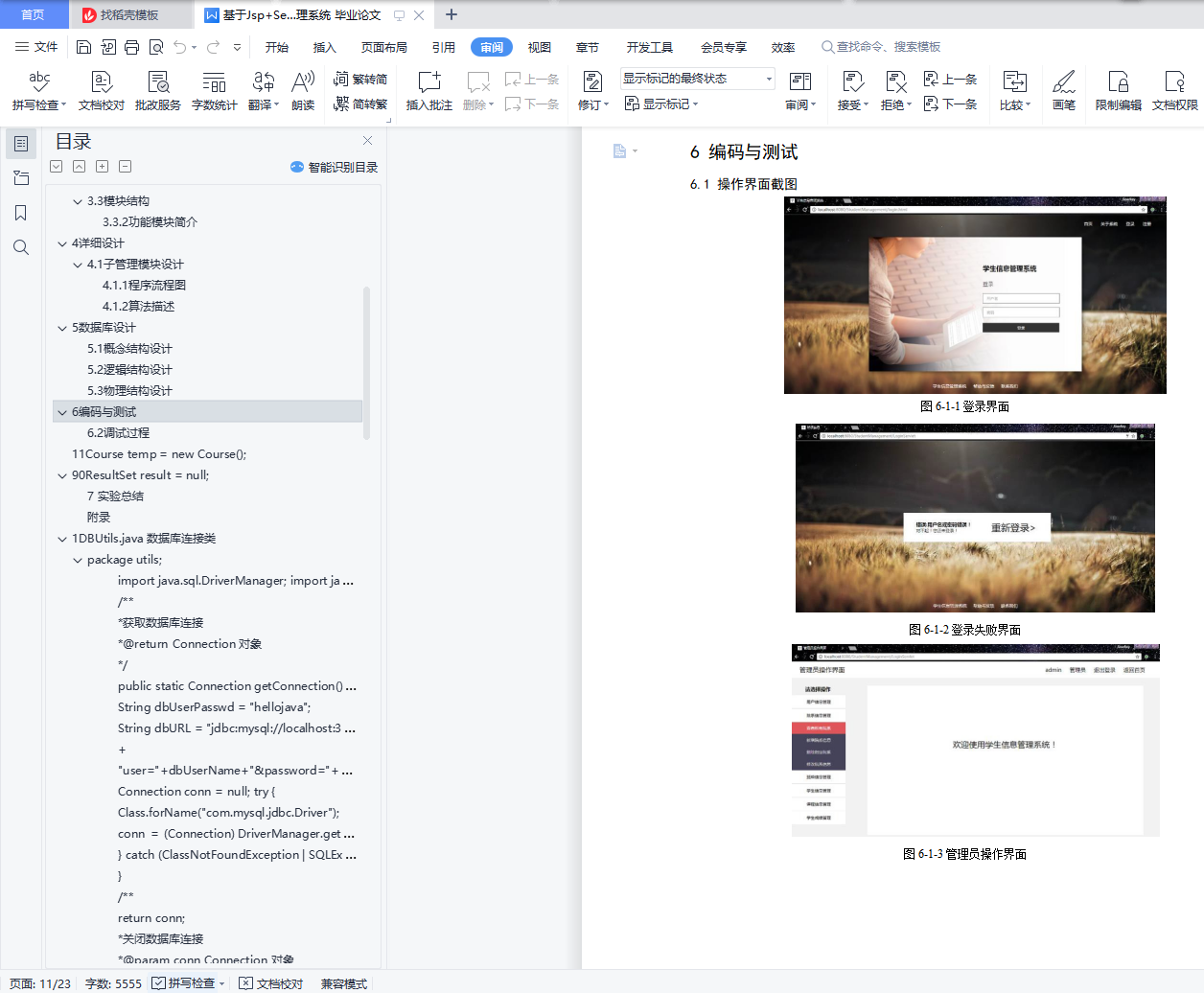Screen dimensions: 1204x993
Task: Open the batch correction service
Action: pyautogui.click(x=158, y=91)
